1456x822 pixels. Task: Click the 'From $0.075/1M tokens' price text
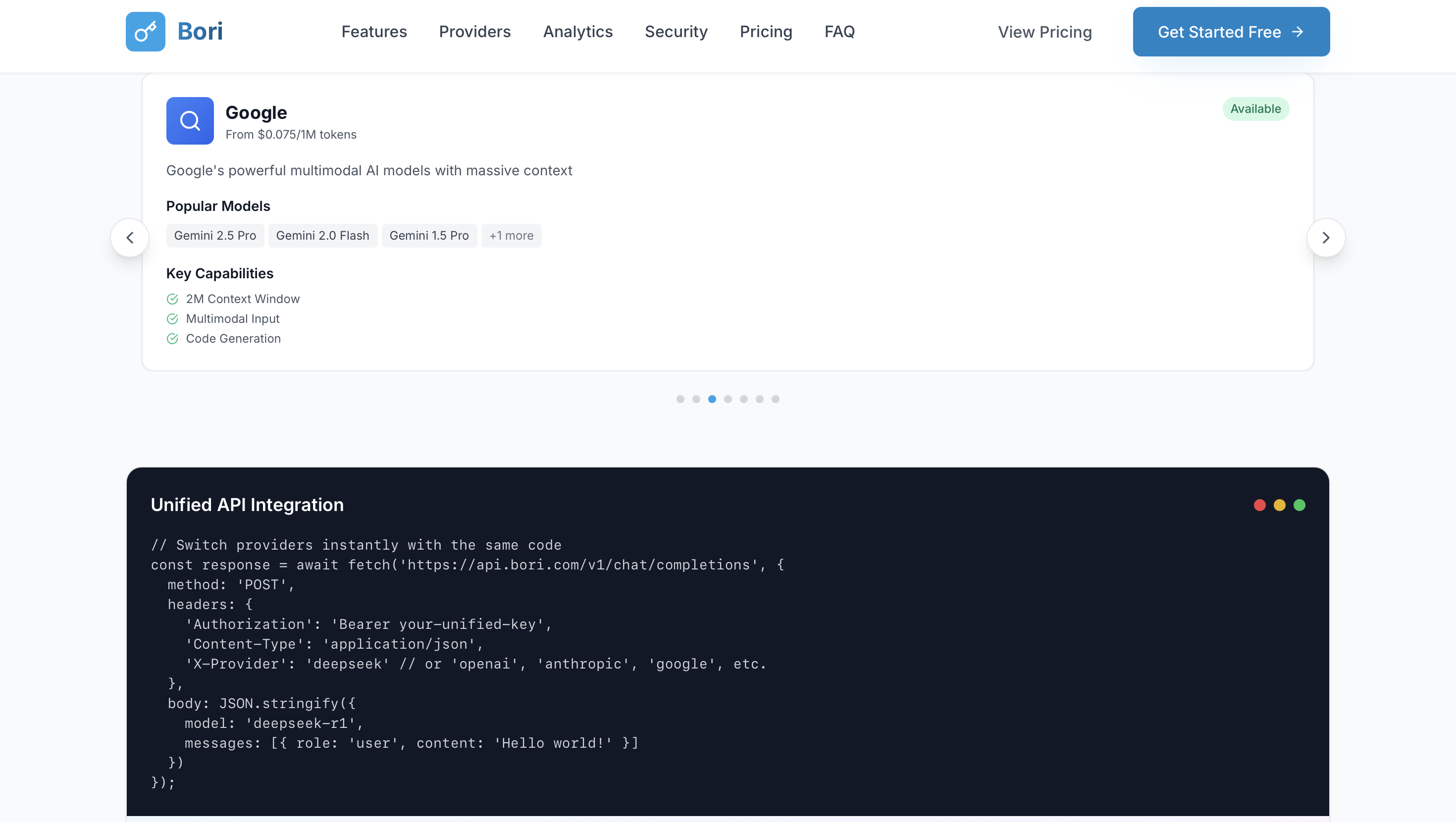click(291, 135)
